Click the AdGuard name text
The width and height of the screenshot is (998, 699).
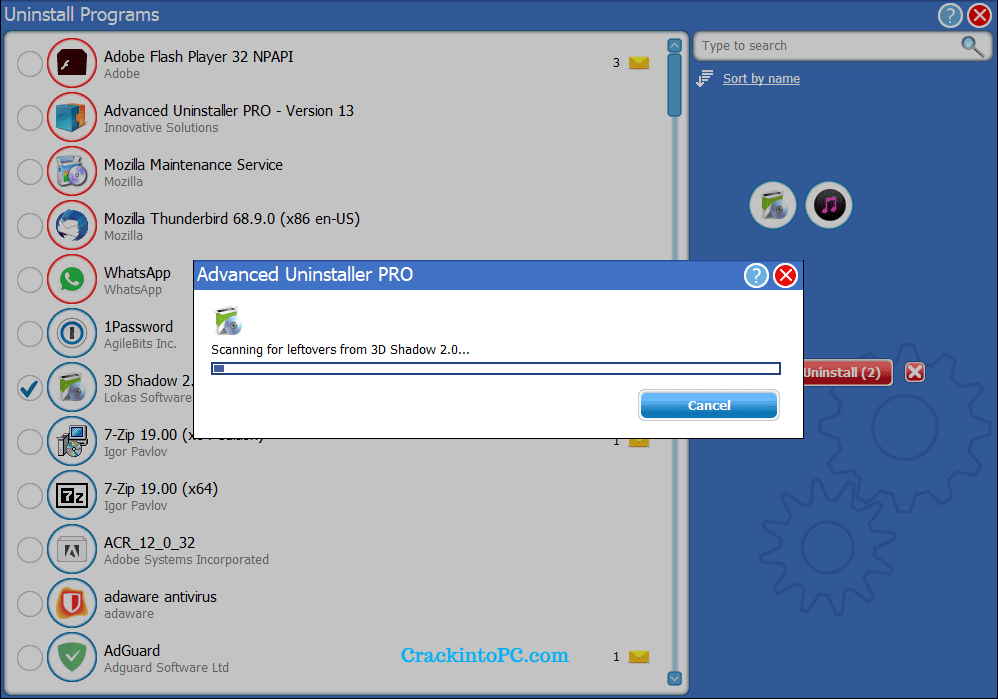(x=132, y=651)
